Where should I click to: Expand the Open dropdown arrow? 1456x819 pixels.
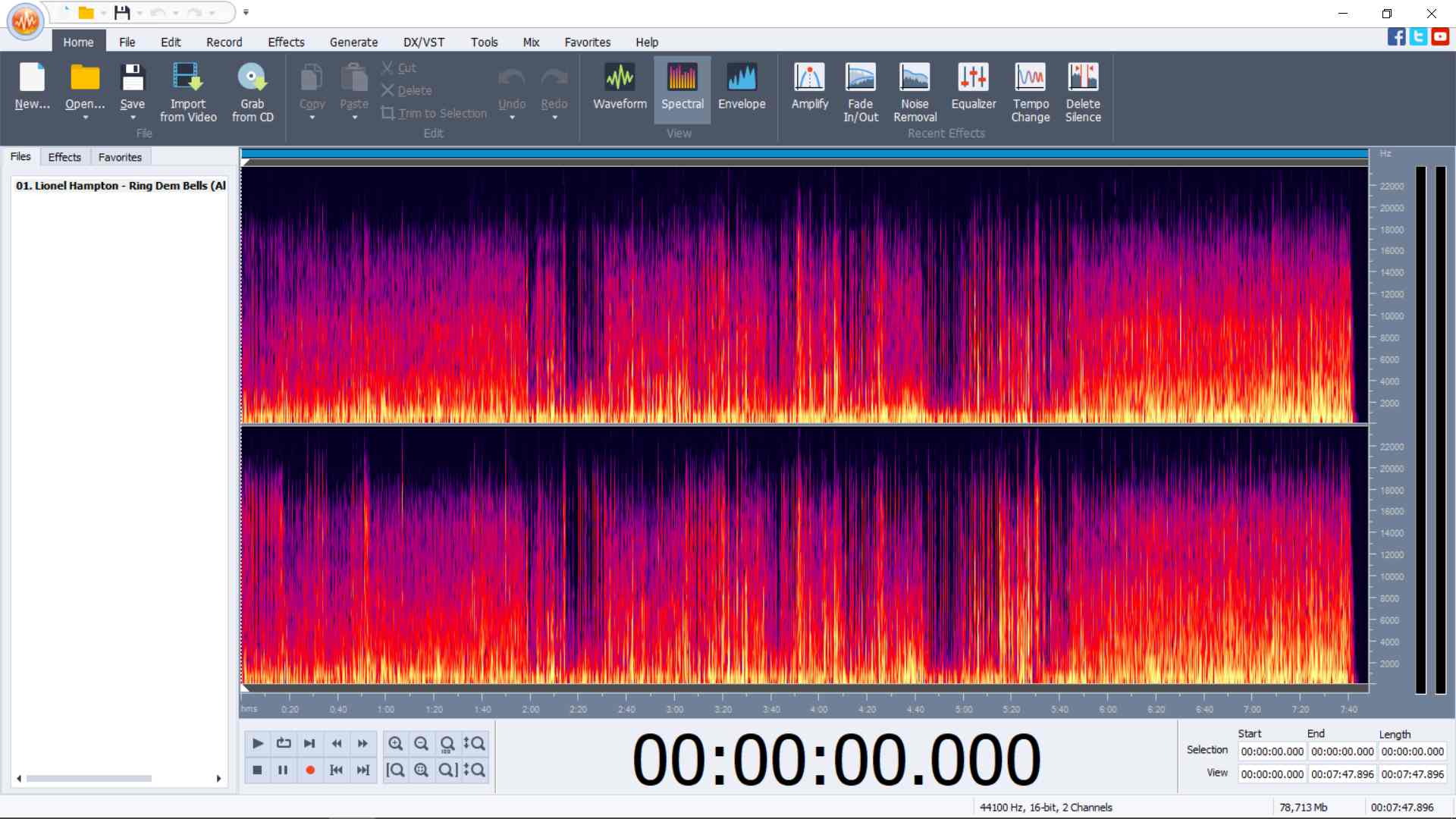[x=85, y=118]
